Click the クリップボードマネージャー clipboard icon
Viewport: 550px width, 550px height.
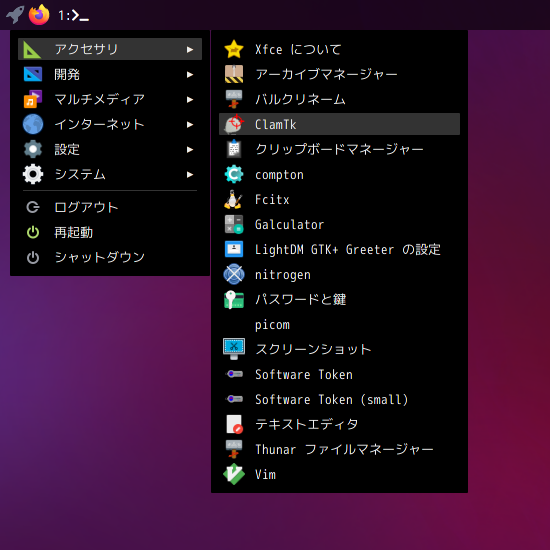[x=234, y=149]
